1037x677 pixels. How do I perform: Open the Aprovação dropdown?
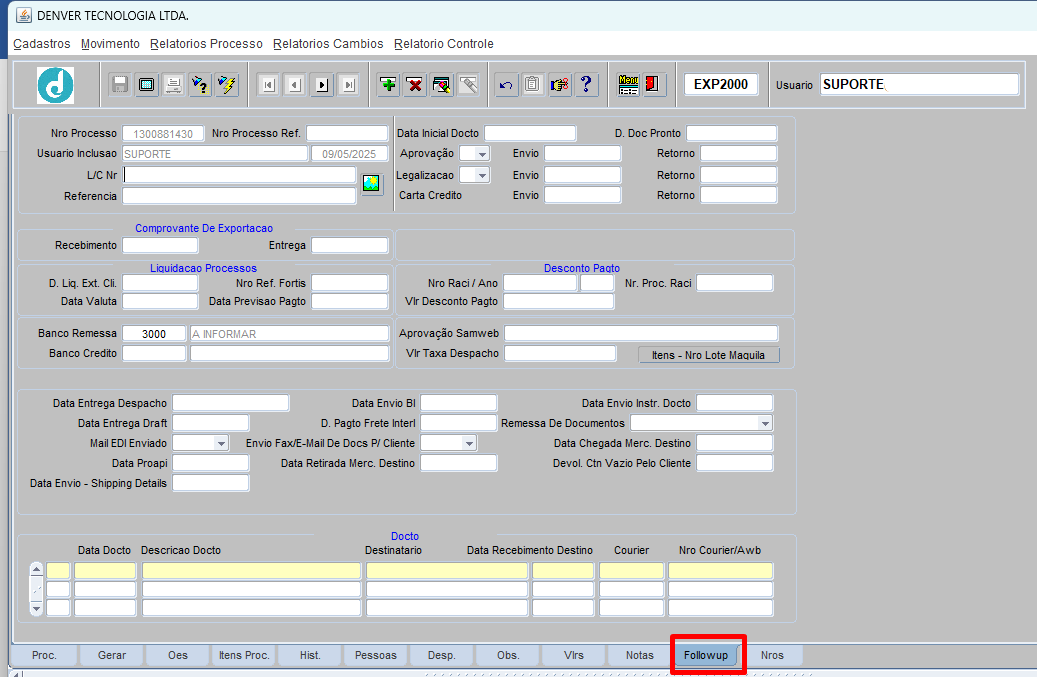coord(481,154)
